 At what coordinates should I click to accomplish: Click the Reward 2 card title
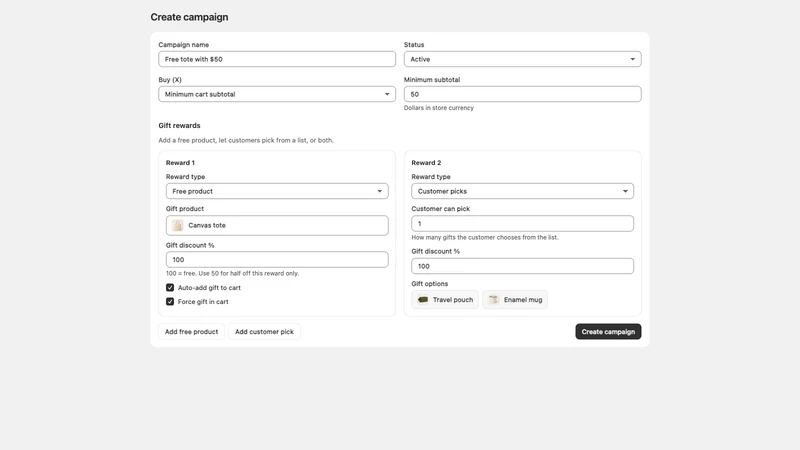426,163
